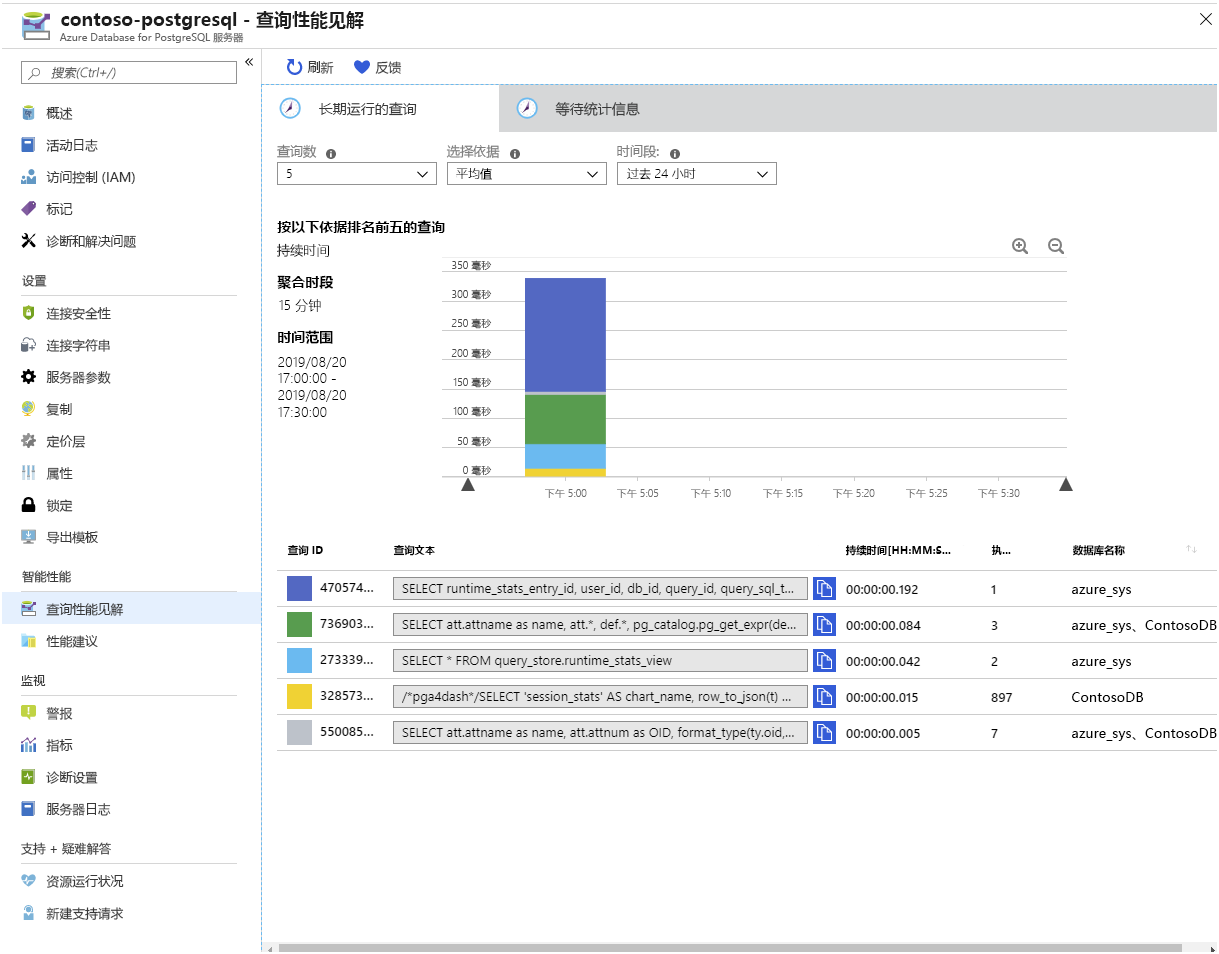
Task: Click the blue segment of the 5:00 chart bar
Action: 565,334
